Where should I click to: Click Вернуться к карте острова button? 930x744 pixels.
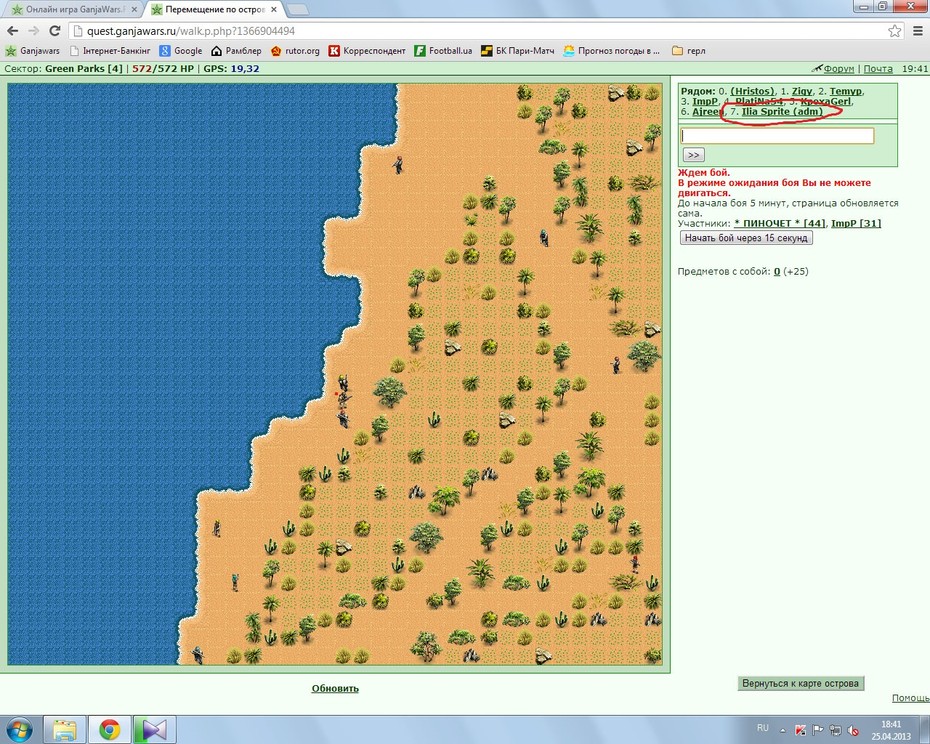click(800, 683)
